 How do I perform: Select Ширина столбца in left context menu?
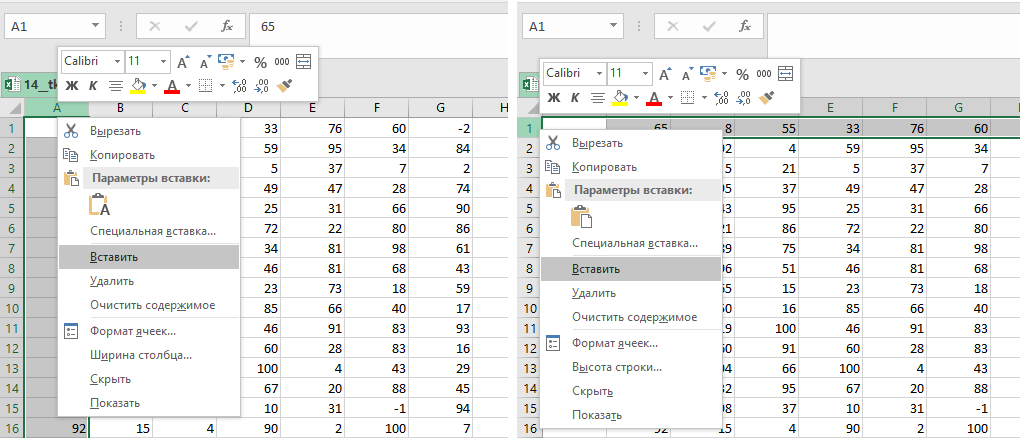[x=141, y=355]
